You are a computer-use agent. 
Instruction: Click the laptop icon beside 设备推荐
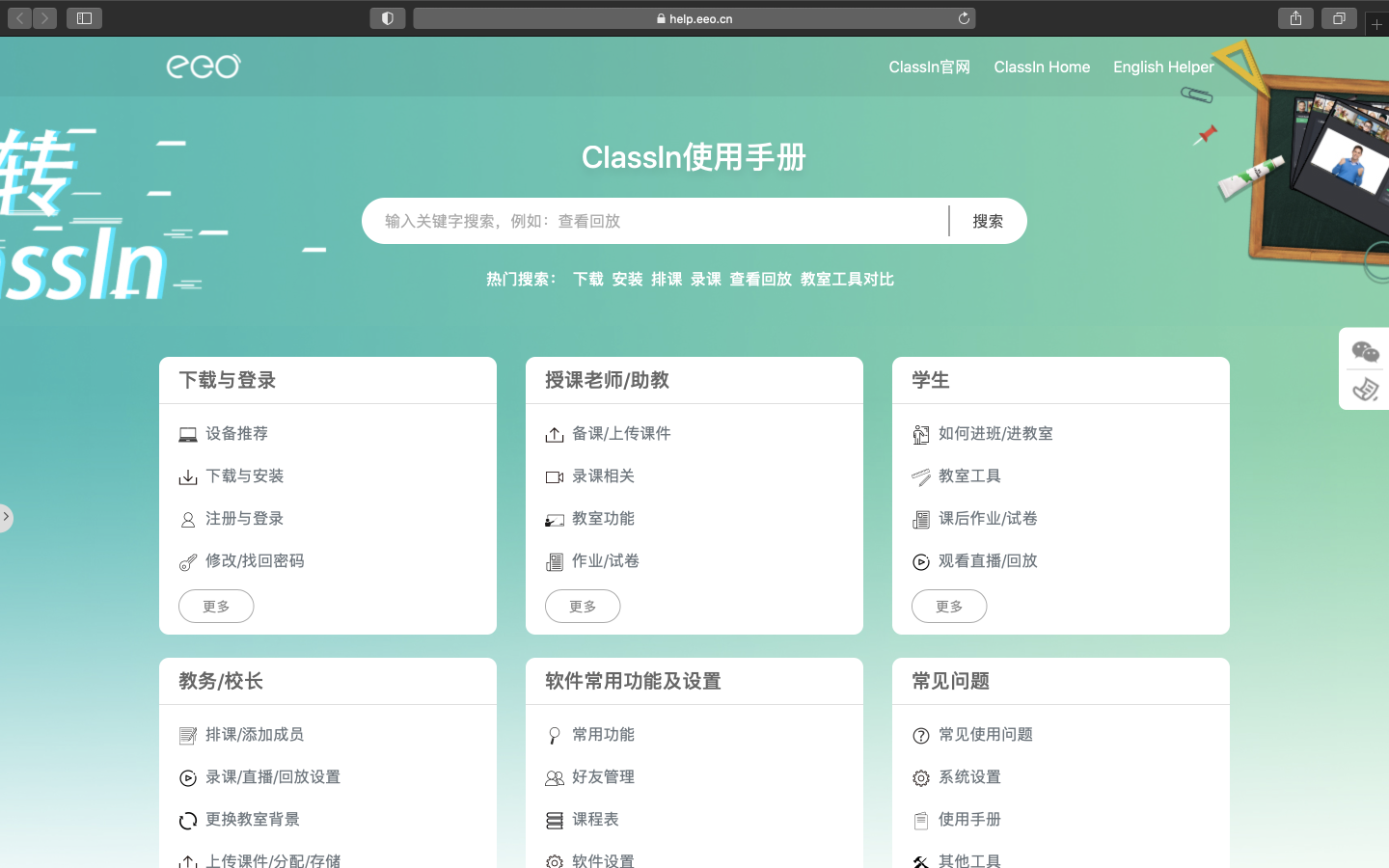point(188,433)
